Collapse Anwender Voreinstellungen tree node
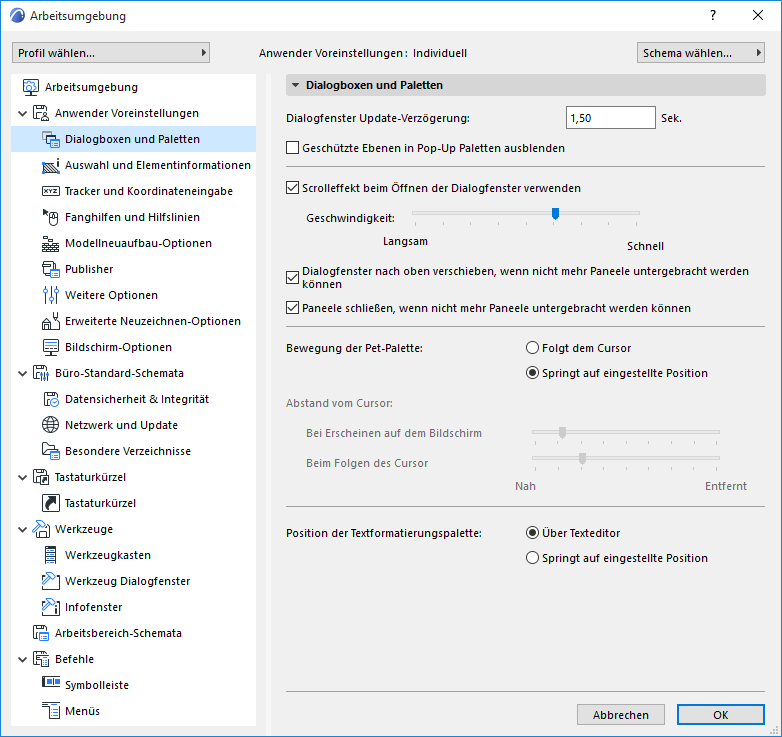 click(22, 114)
